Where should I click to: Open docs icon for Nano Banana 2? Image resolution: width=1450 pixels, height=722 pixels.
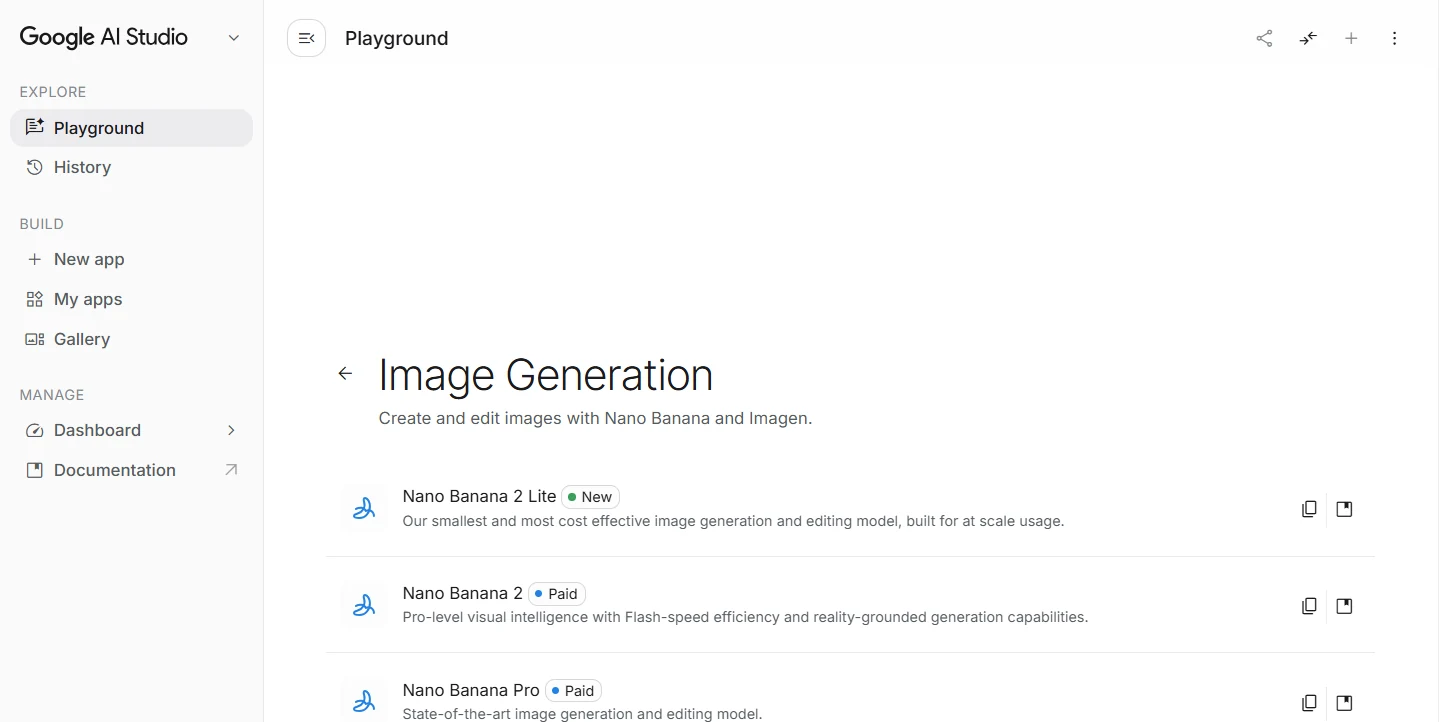tap(1344, 606)
